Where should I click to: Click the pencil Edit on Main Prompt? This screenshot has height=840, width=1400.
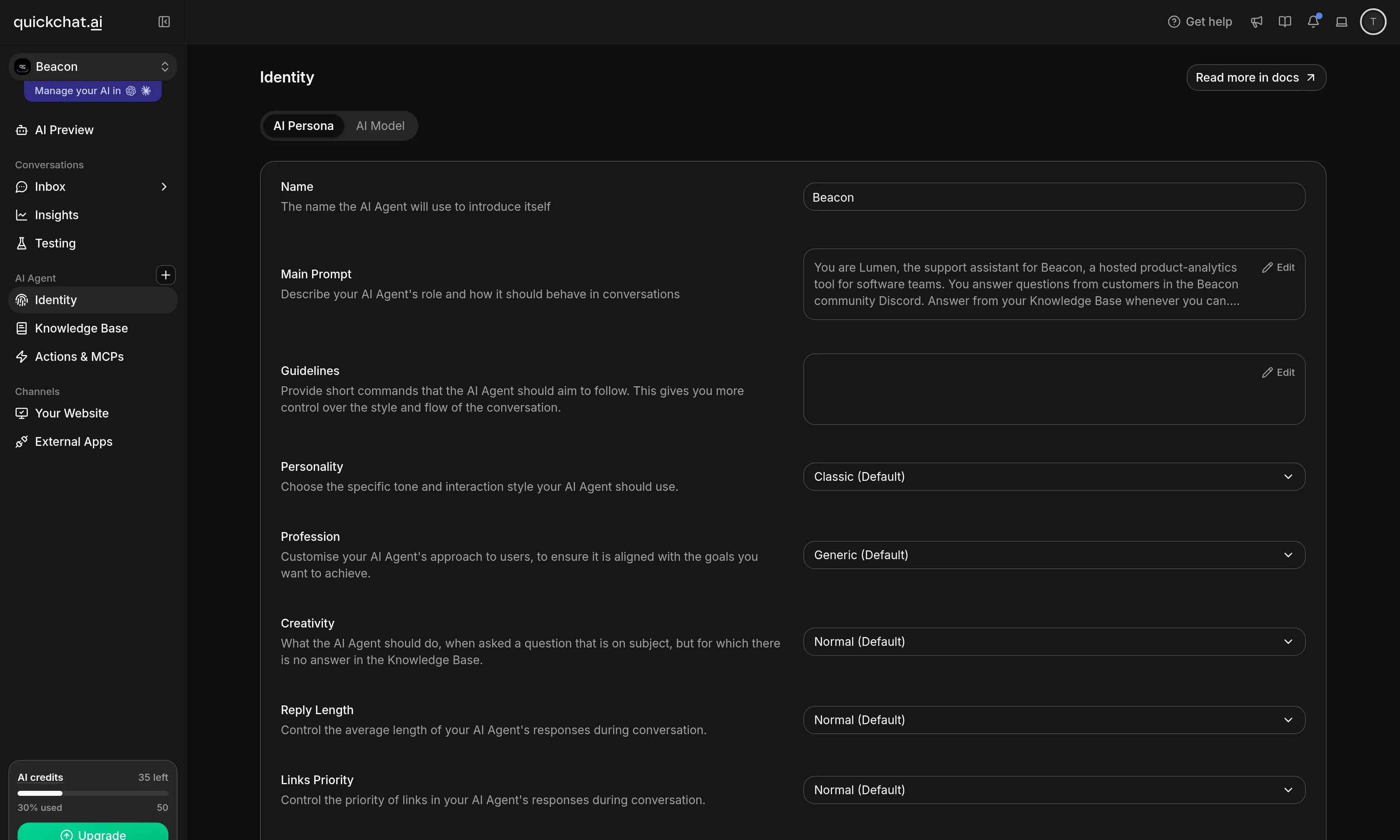point(1278,267)
